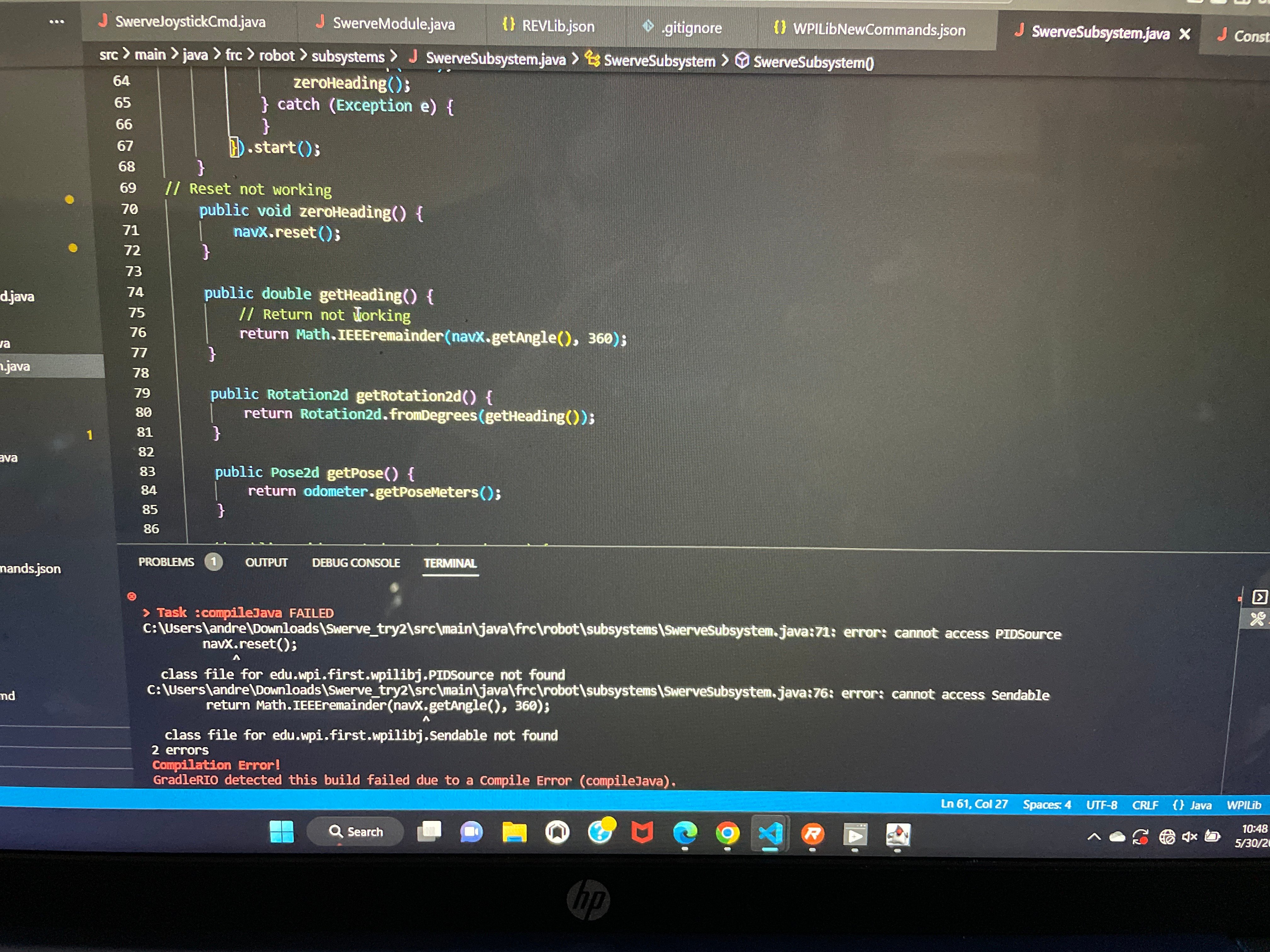Open the sidebar more actions ellipsis
Screen dimensions: 1270x952
(x=57, y=22)
